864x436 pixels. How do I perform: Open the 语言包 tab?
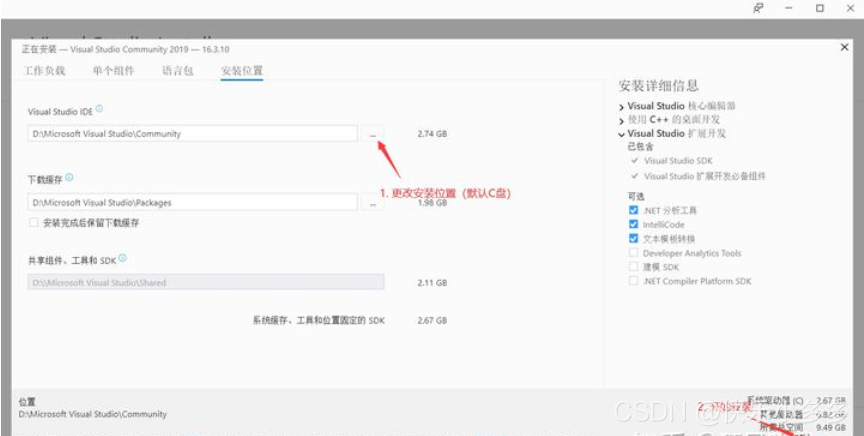(177, 71)
